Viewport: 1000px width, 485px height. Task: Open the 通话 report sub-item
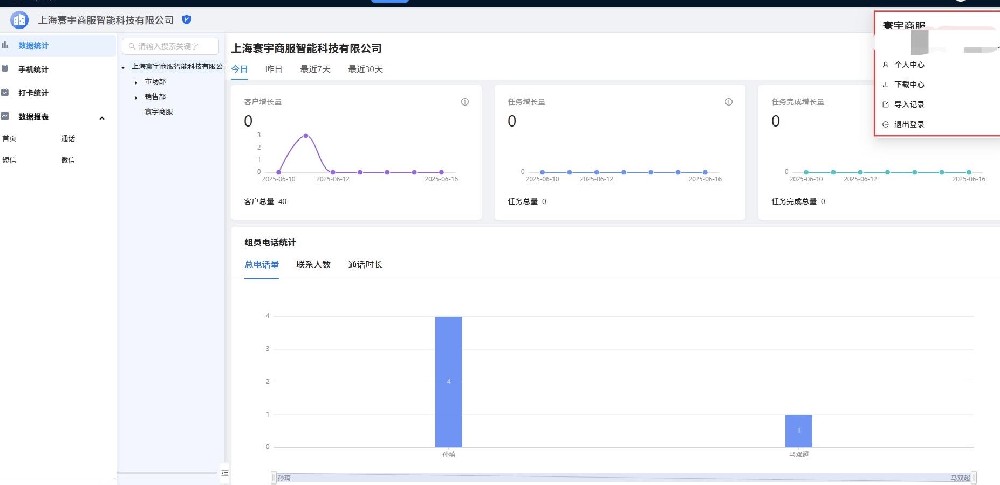click(x=68, y=138)
